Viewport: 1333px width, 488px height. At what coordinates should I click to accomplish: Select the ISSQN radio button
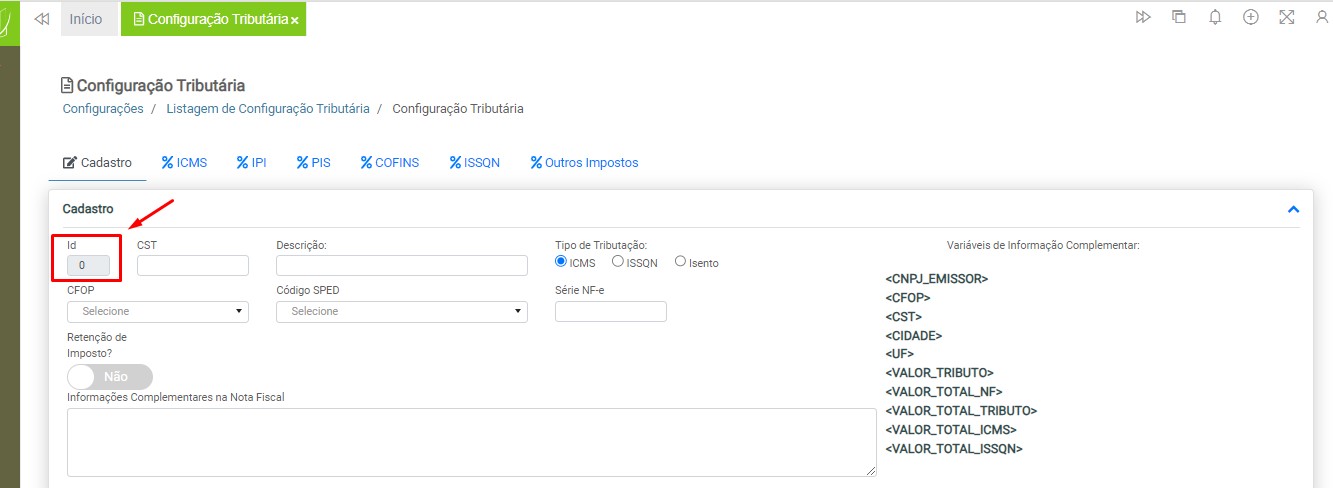coord(618,262)
